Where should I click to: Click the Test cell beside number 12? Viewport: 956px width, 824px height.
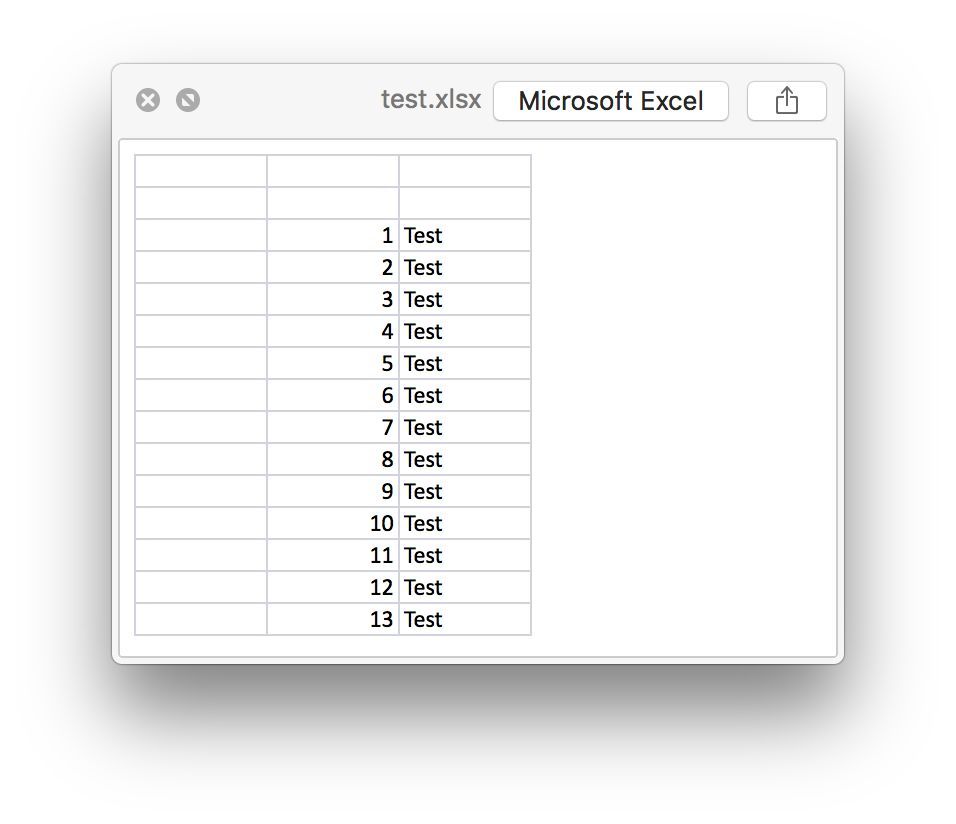[x=464, y=588]
